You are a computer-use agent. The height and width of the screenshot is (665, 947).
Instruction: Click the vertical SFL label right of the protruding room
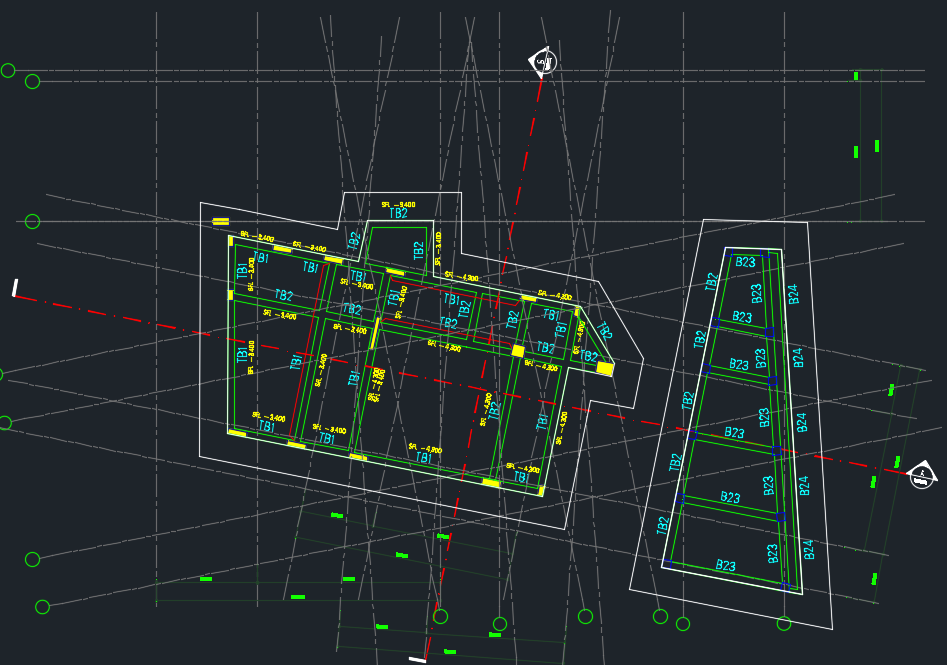point(438,248)
